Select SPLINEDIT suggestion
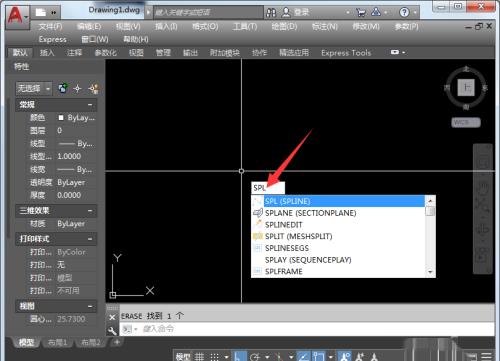Viewport: 500px width, 361px height. [x=338, y=225]
